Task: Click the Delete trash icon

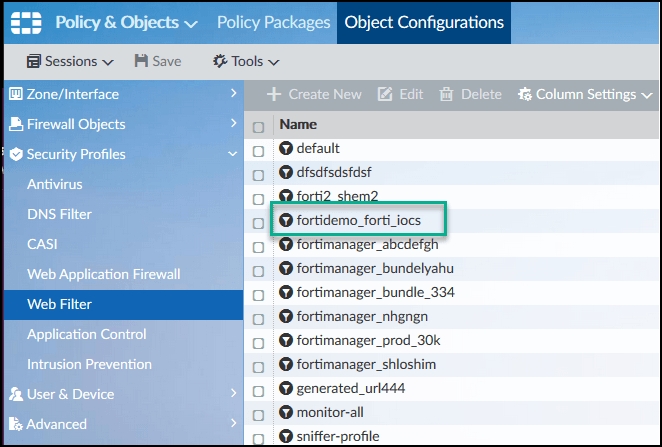Action: click(x=447, y=94)
